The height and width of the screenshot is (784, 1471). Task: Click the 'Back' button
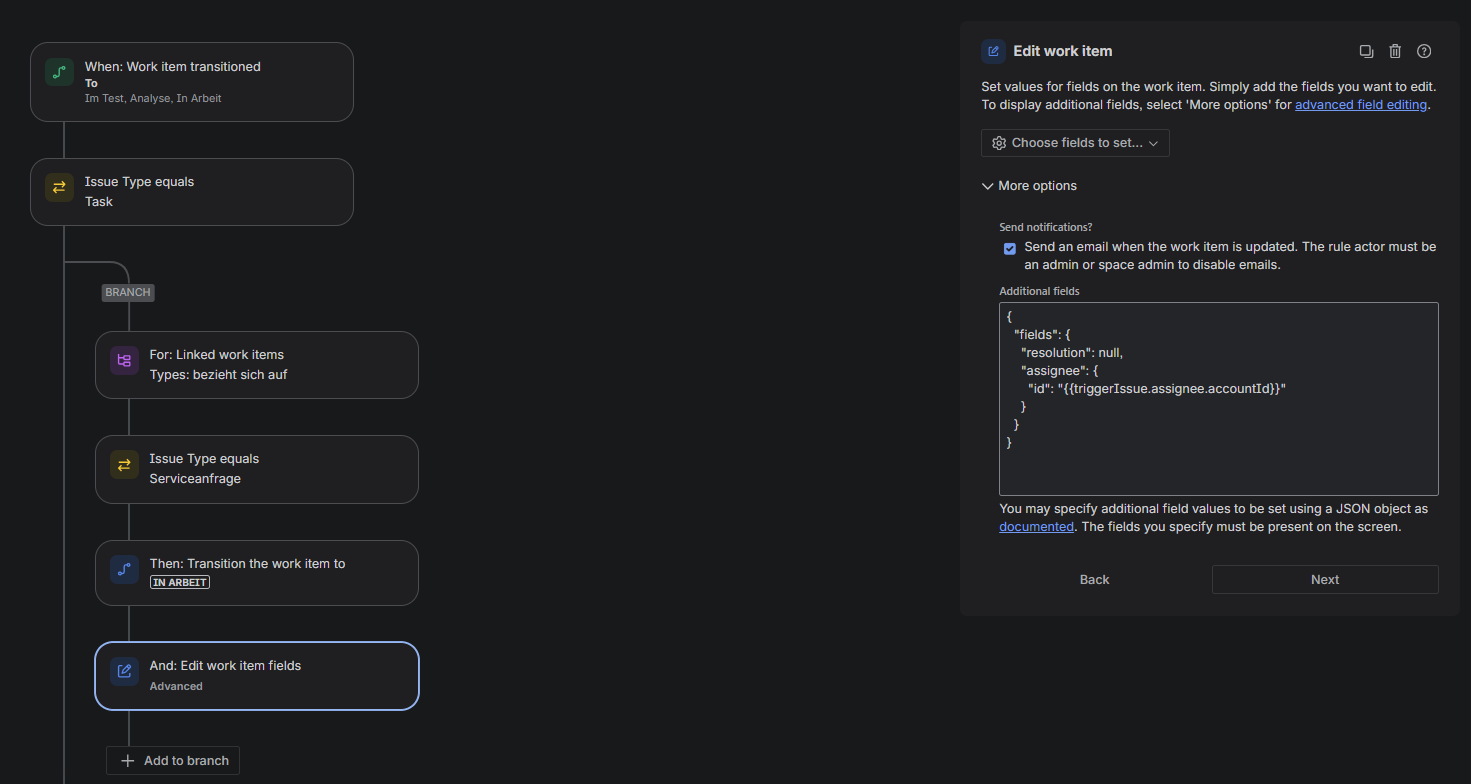tap(1095, 580)
